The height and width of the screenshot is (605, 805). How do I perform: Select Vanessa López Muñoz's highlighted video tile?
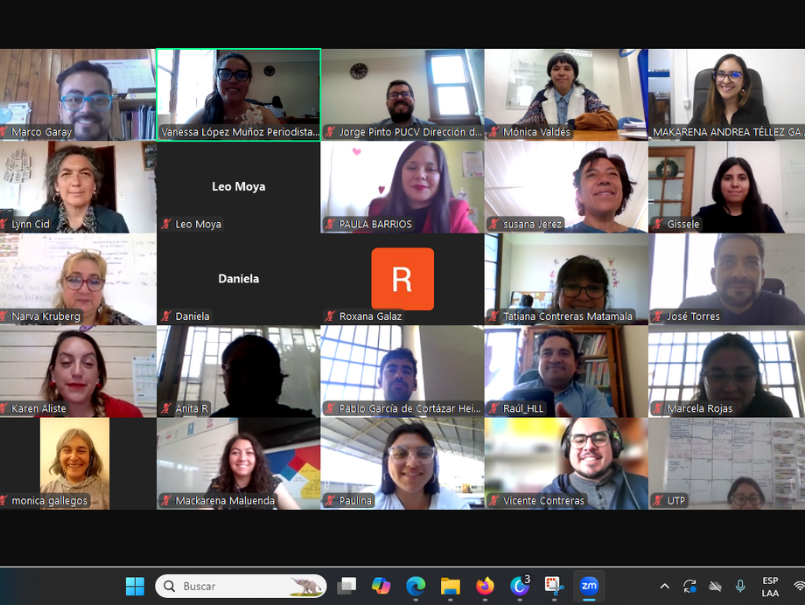click(238, 94)
